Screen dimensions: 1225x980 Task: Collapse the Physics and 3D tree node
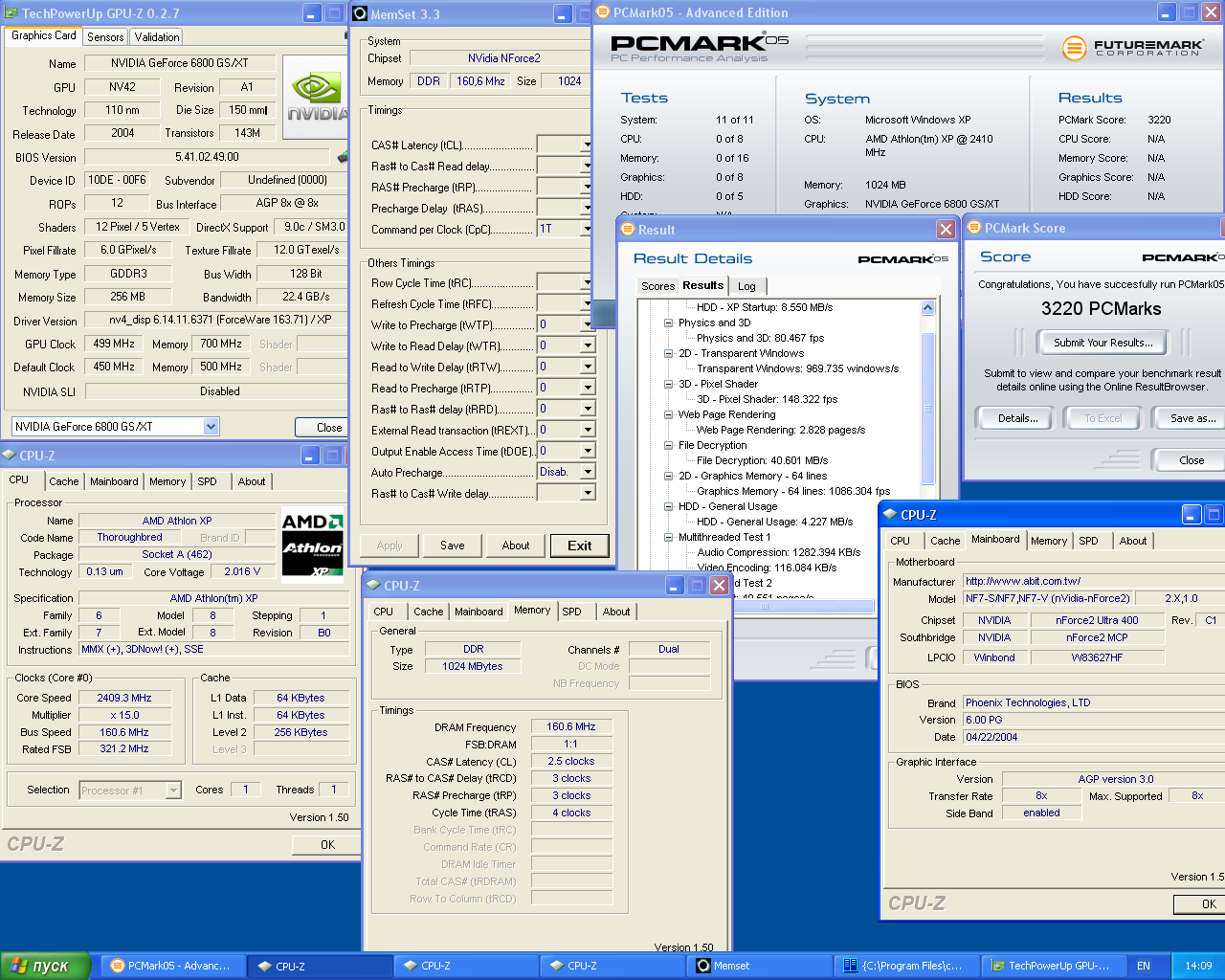point(669,323)
